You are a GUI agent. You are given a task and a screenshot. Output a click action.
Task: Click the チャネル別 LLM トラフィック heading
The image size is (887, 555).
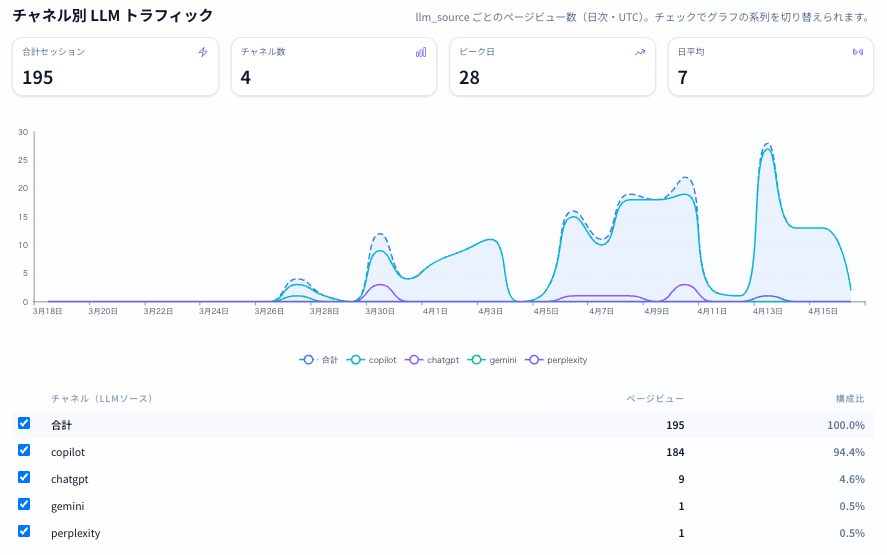(113, 15)
